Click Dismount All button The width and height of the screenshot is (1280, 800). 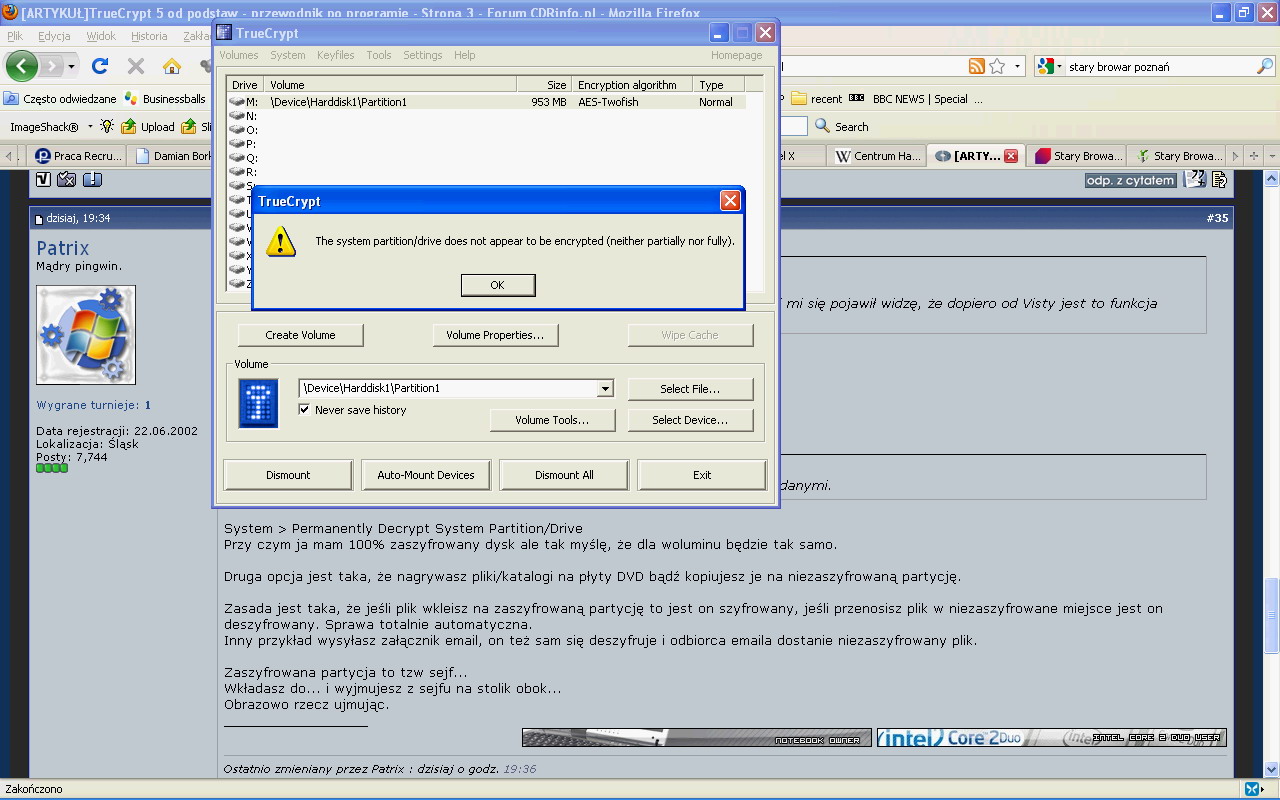(x=564, y=475)
